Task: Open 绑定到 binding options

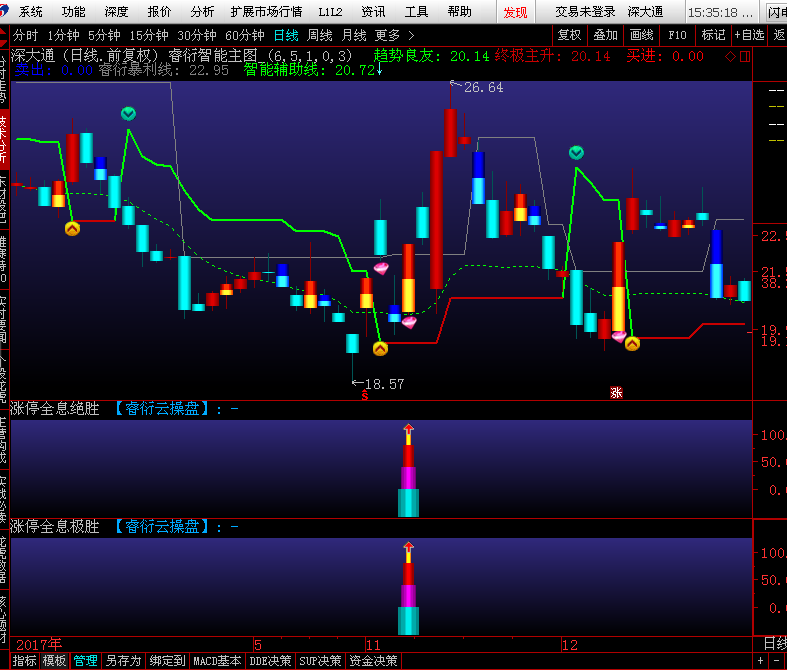Action: click(x=168, y=660)
